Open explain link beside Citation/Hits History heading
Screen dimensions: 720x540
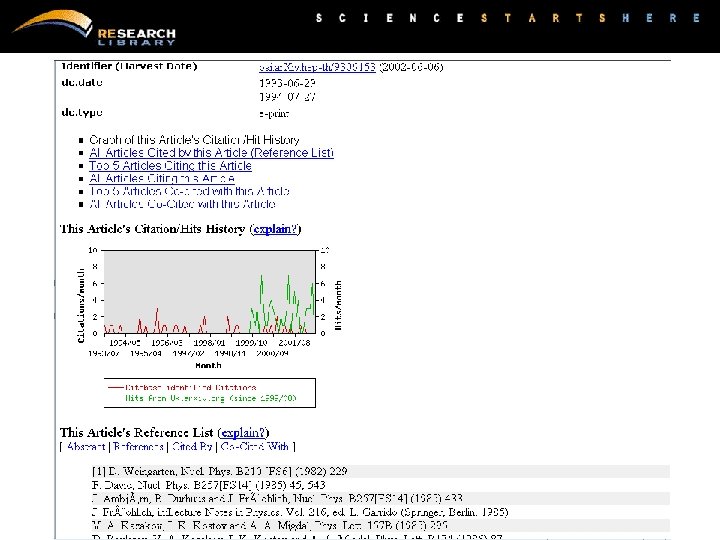(276, 229)
